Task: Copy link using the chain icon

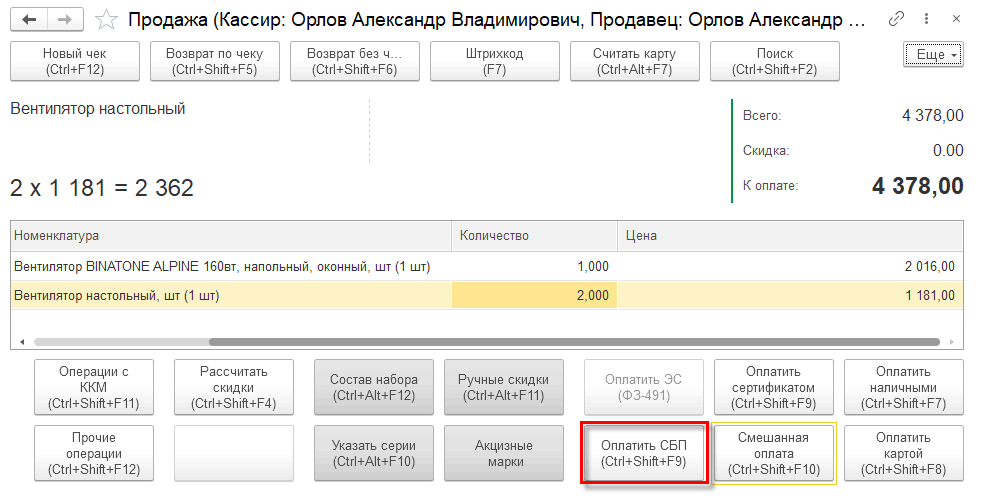Action: coord(896,19)
